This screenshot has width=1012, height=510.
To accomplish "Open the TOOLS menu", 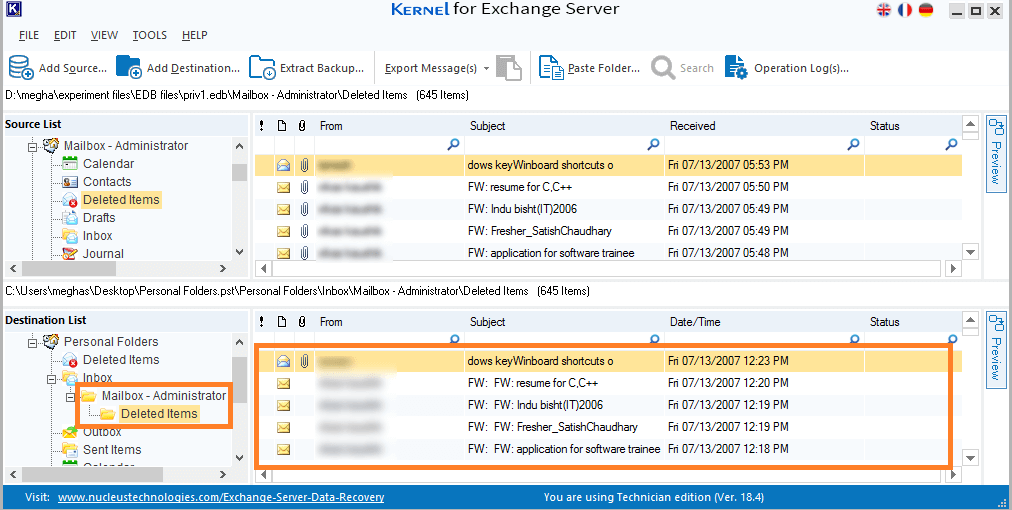I will point(150,35).
